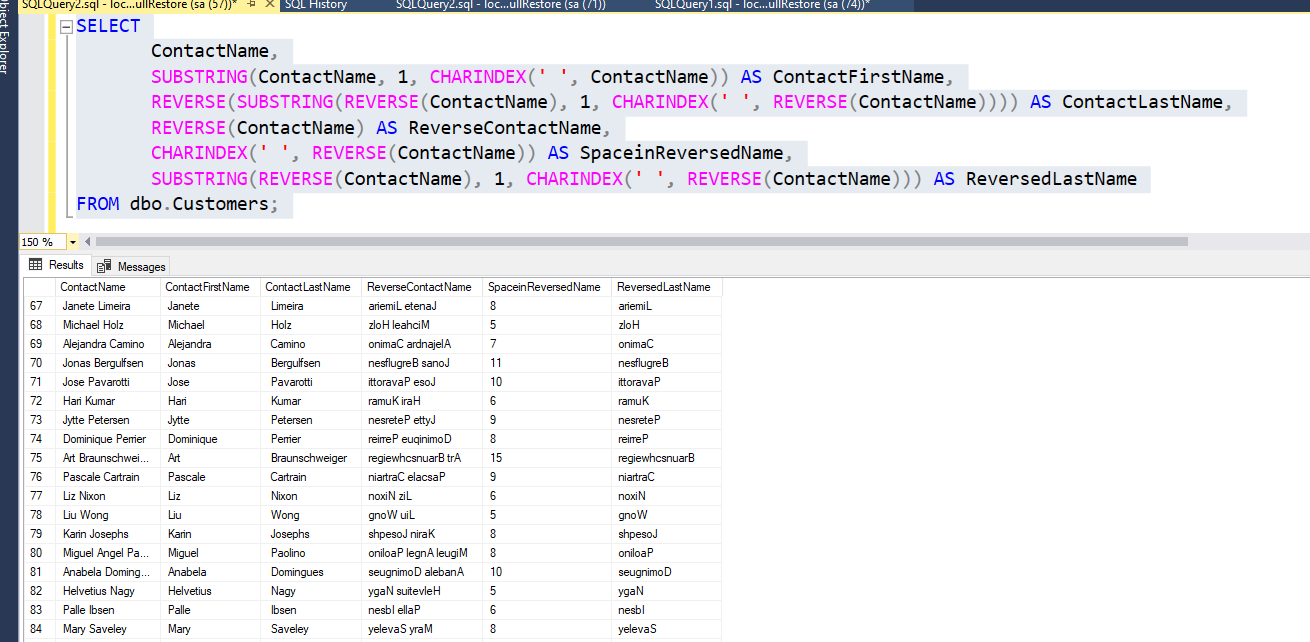Select the ReversedLastName column header
The image size is (1310, 642).
(x=666, y=287)
